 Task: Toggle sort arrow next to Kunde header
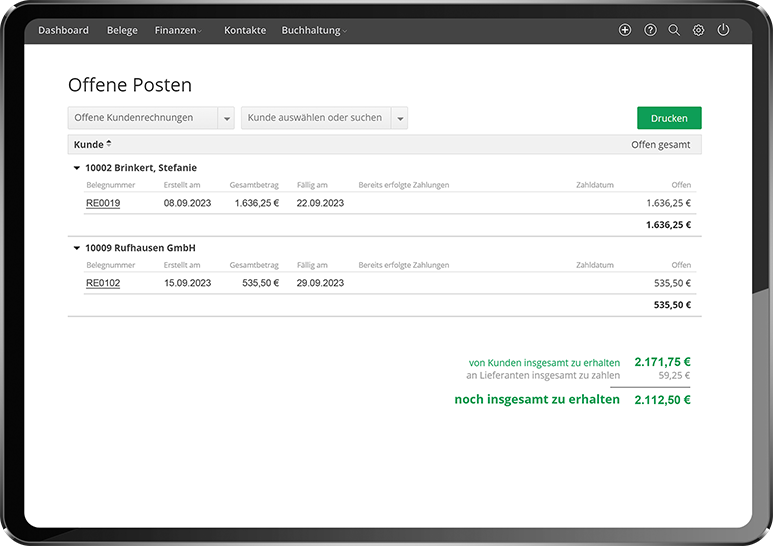[109, 144]
